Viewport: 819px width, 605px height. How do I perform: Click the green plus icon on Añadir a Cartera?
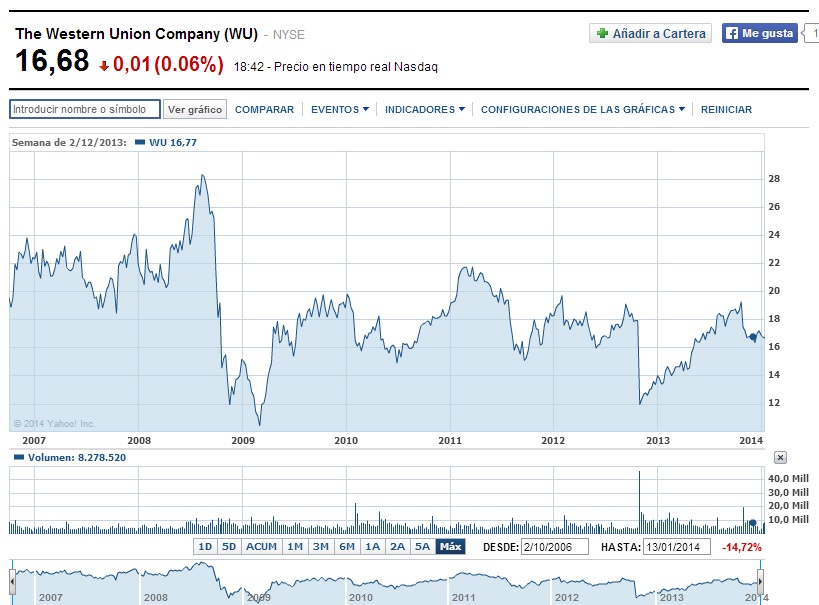click(x=602, y=33)
